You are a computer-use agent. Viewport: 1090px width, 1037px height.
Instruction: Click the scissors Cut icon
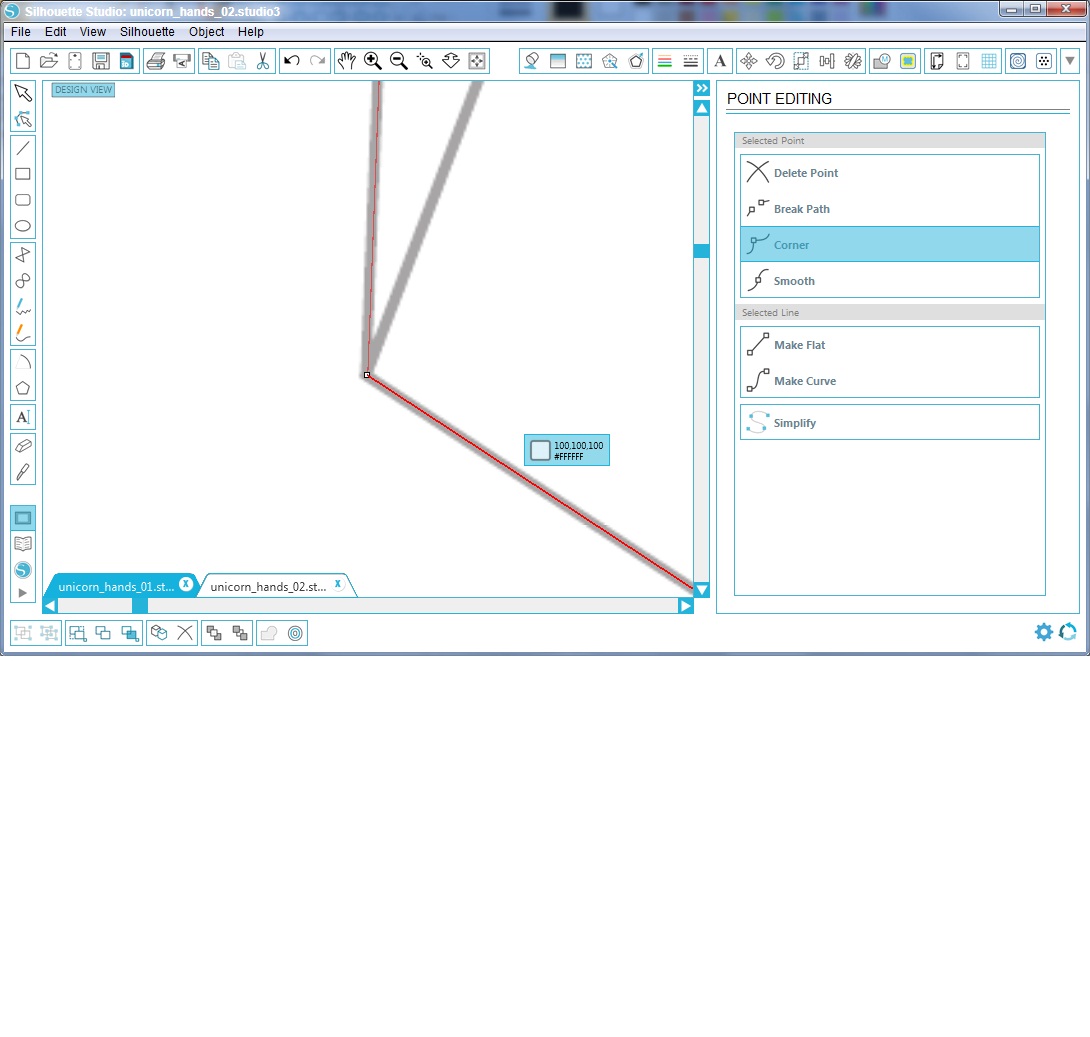pos(263,61)
